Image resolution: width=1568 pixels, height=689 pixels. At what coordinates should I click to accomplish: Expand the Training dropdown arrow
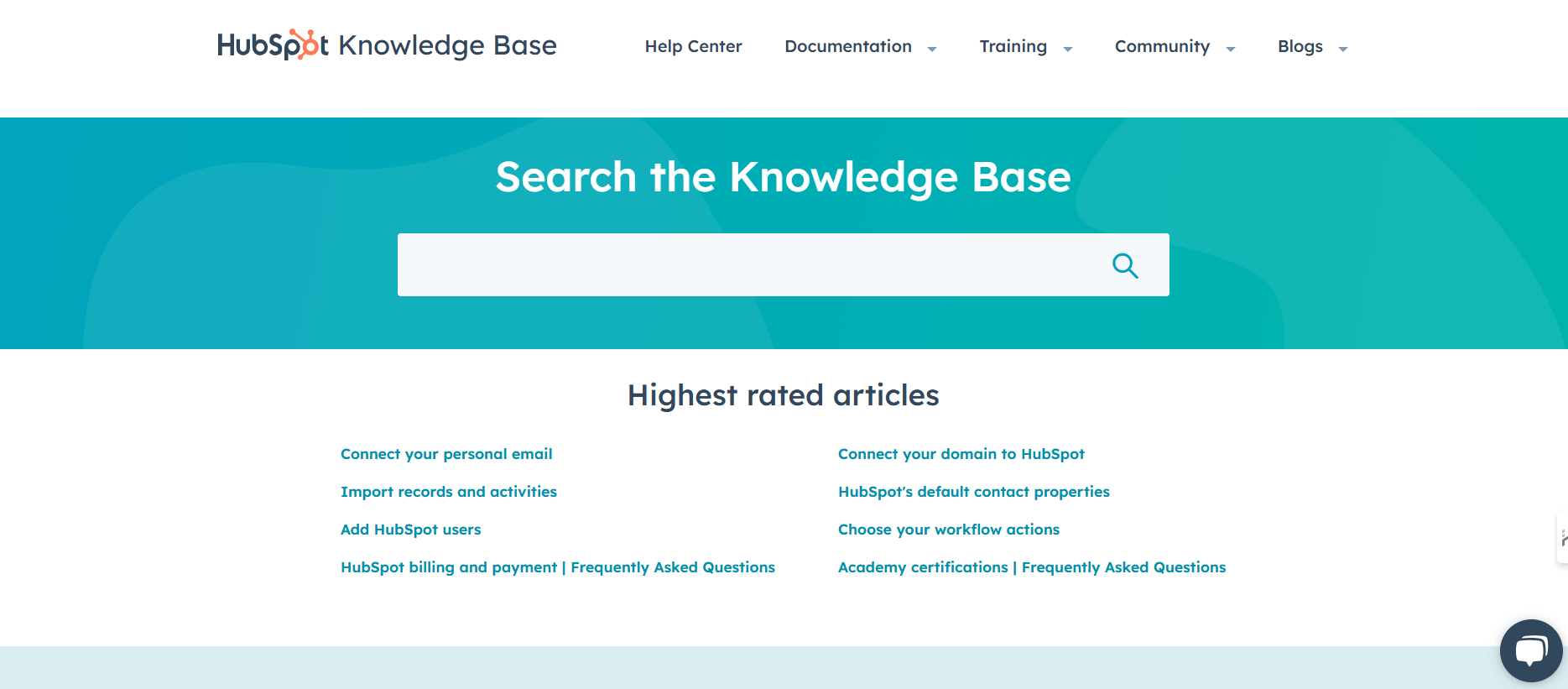tap(1068, 50)
